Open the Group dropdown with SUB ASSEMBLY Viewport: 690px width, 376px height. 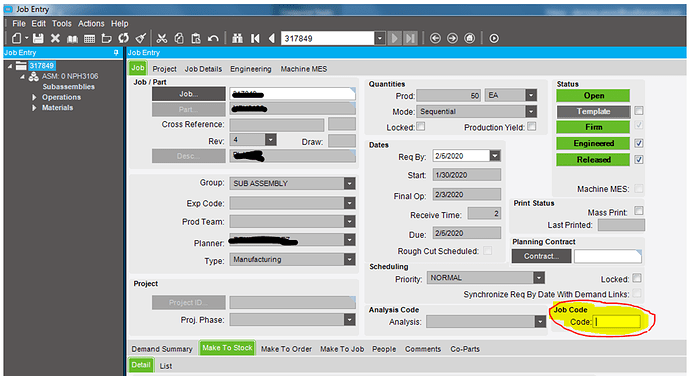292,183
